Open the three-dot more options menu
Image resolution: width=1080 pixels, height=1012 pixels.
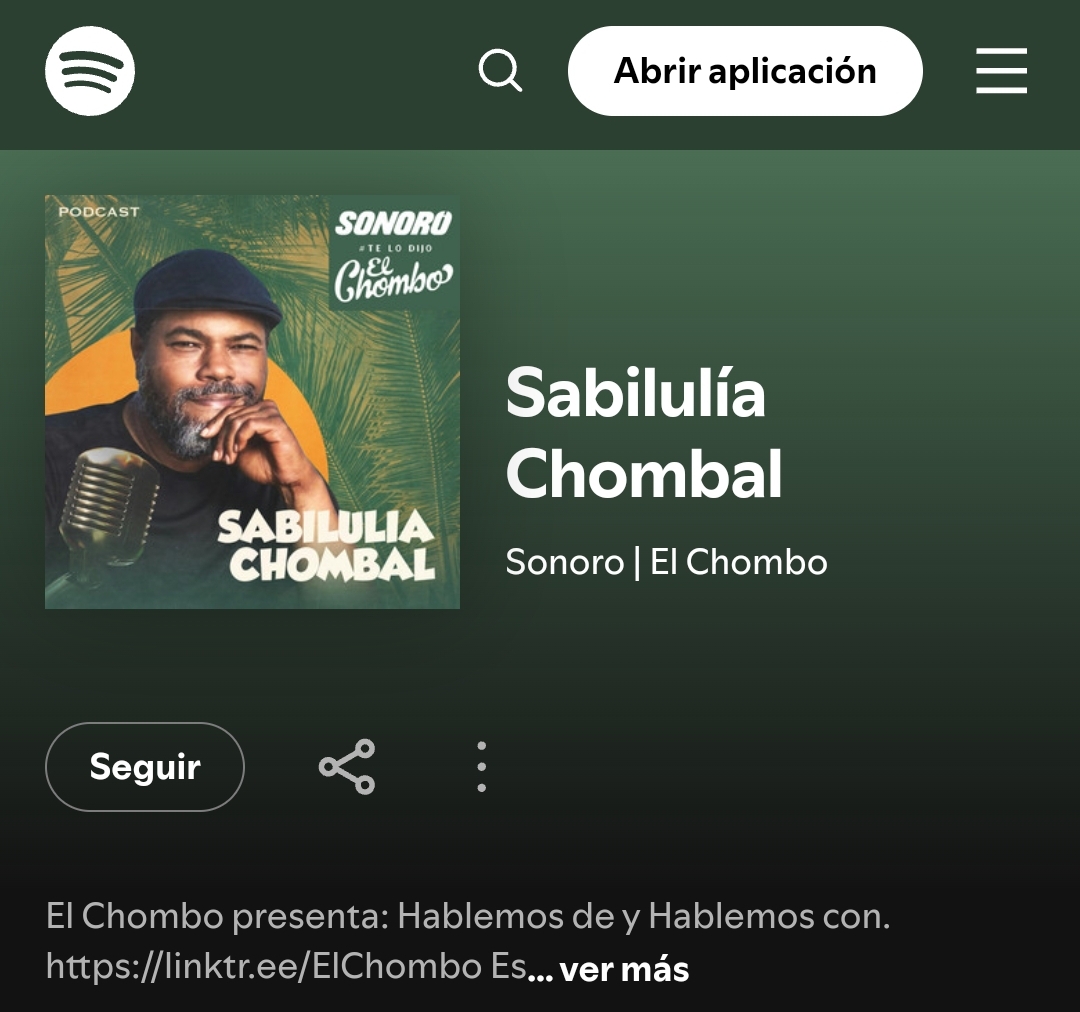pos(481,767)
